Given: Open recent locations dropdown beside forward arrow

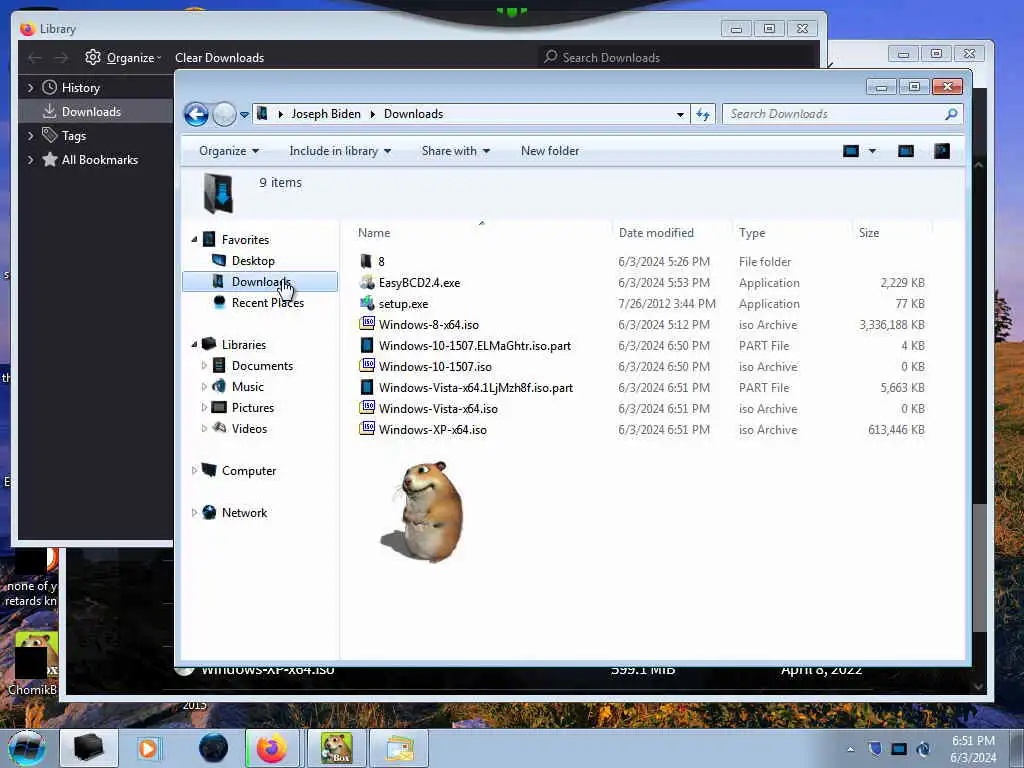Looking at the screenshot, I should point(244,114).
